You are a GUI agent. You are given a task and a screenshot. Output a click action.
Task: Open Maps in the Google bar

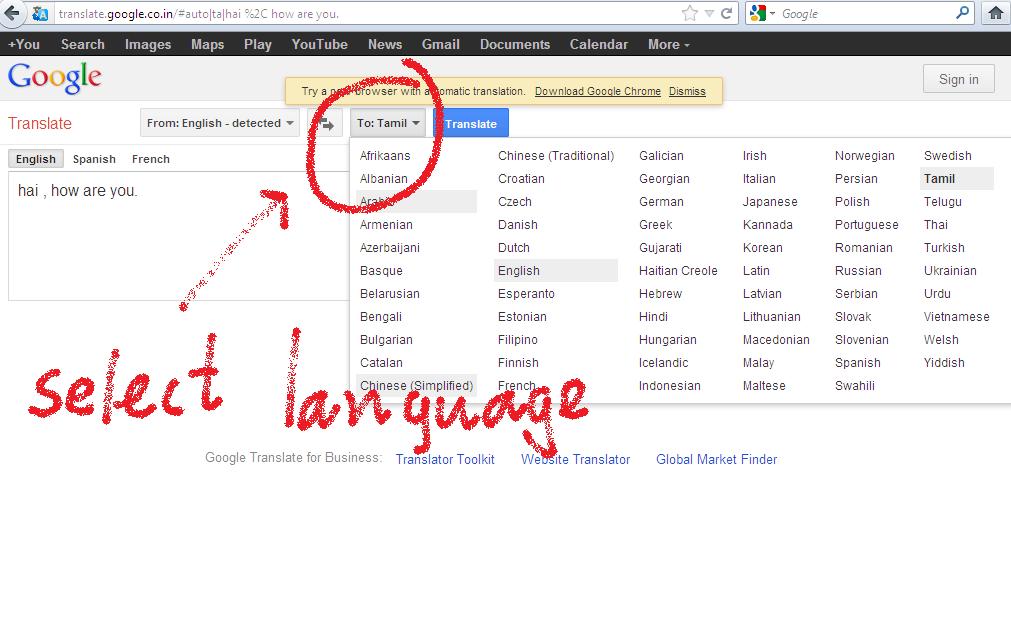pos(208,44)
